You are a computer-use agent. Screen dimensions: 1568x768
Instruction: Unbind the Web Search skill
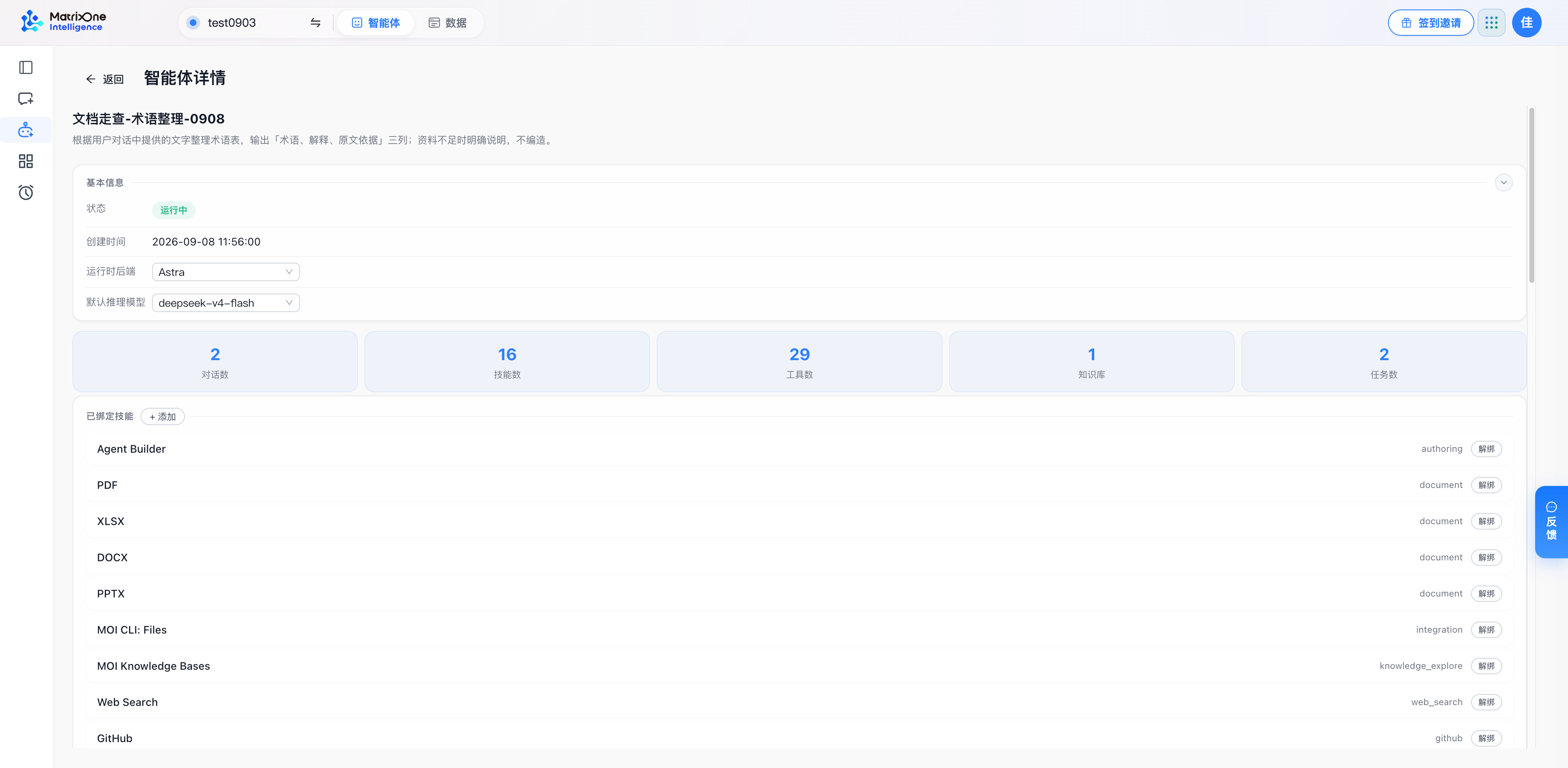[1486, 702]
